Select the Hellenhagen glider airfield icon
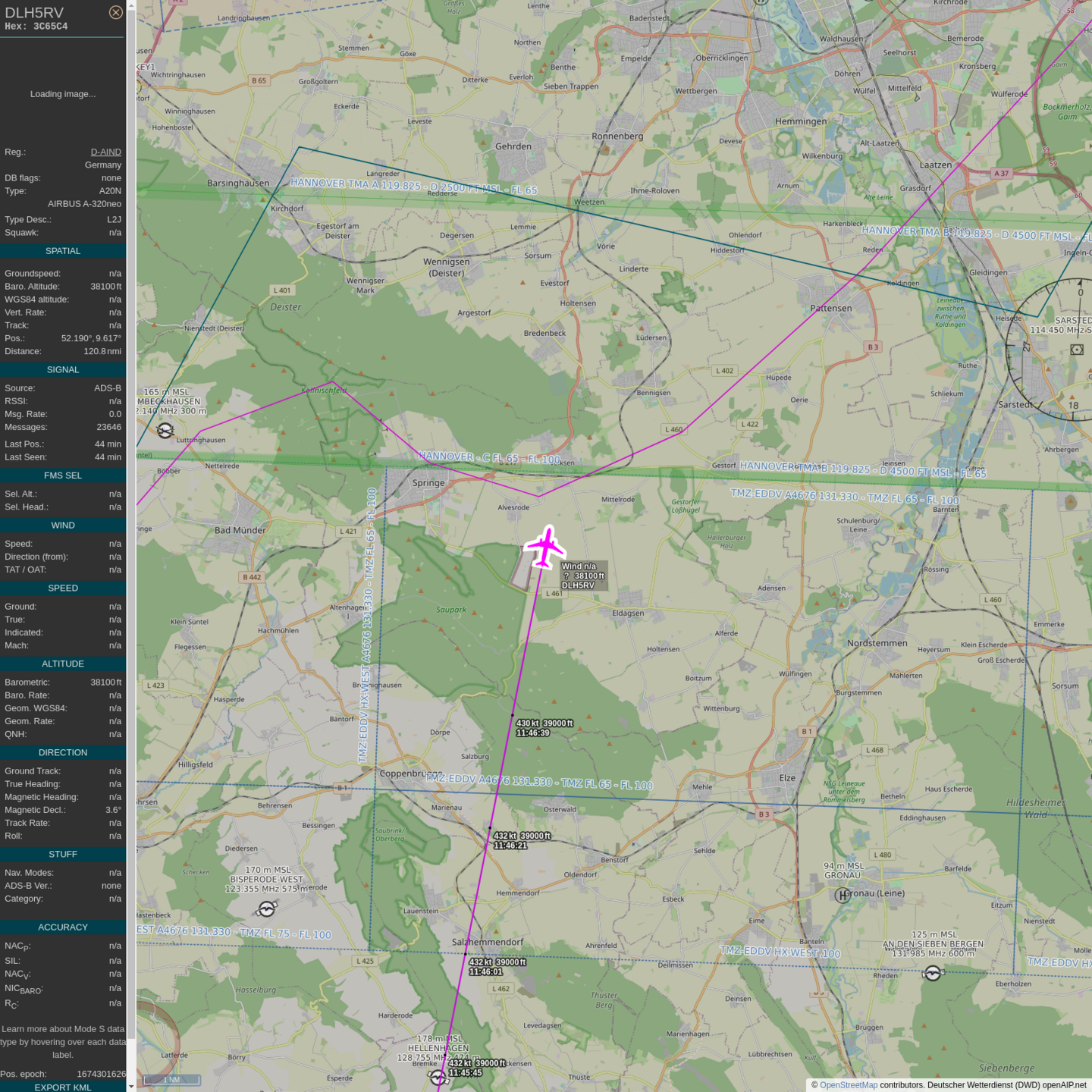The width and height of the screenshot is (1092, 1092). 438,1078
